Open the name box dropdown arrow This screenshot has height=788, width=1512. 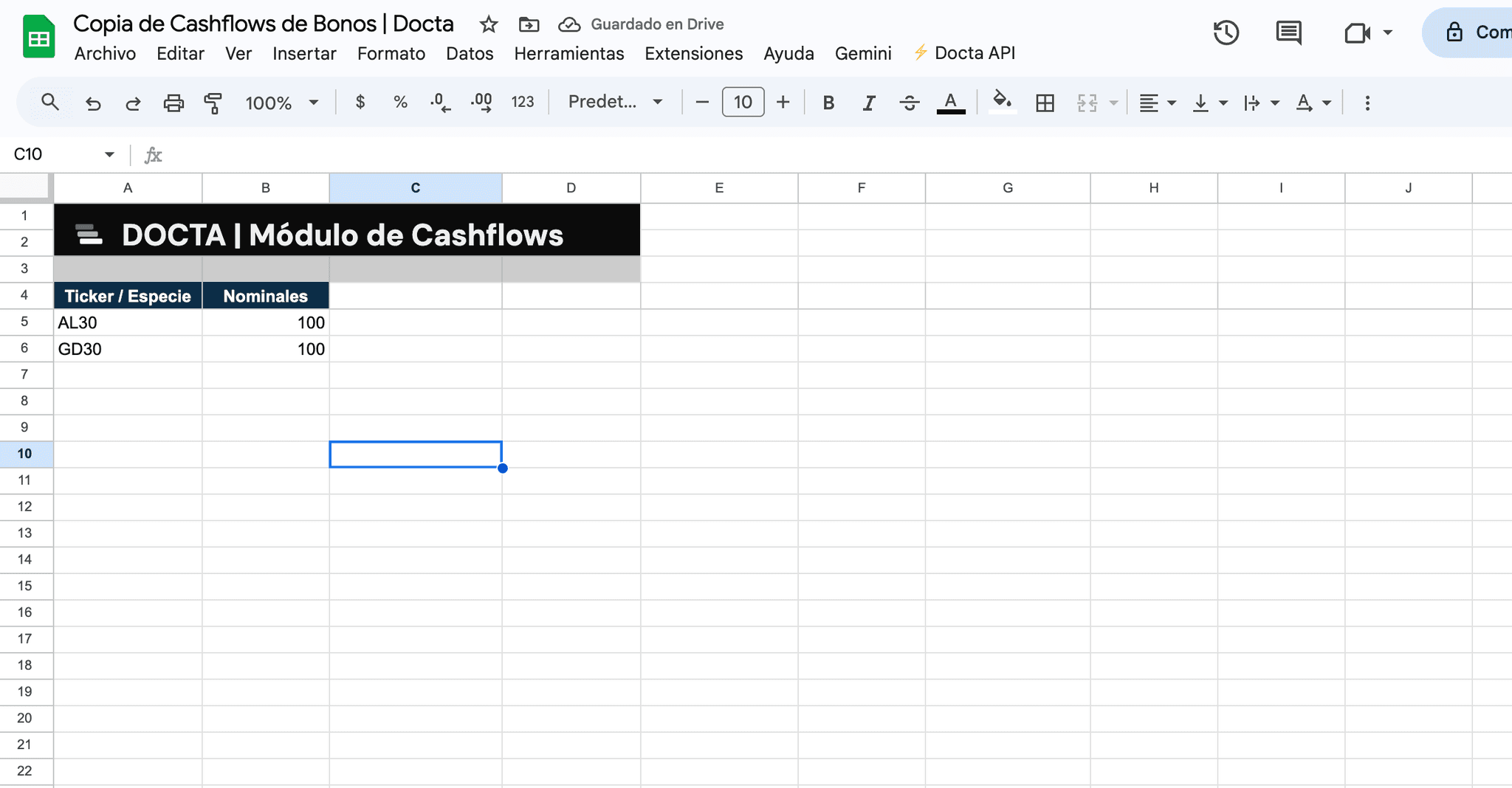(x=109, y=154)
